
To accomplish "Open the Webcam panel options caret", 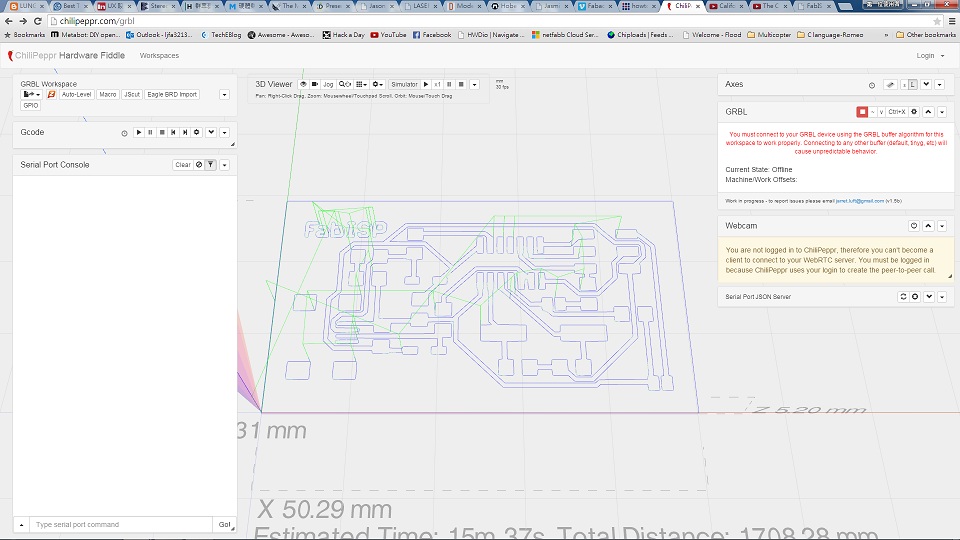I will [942, 227].
